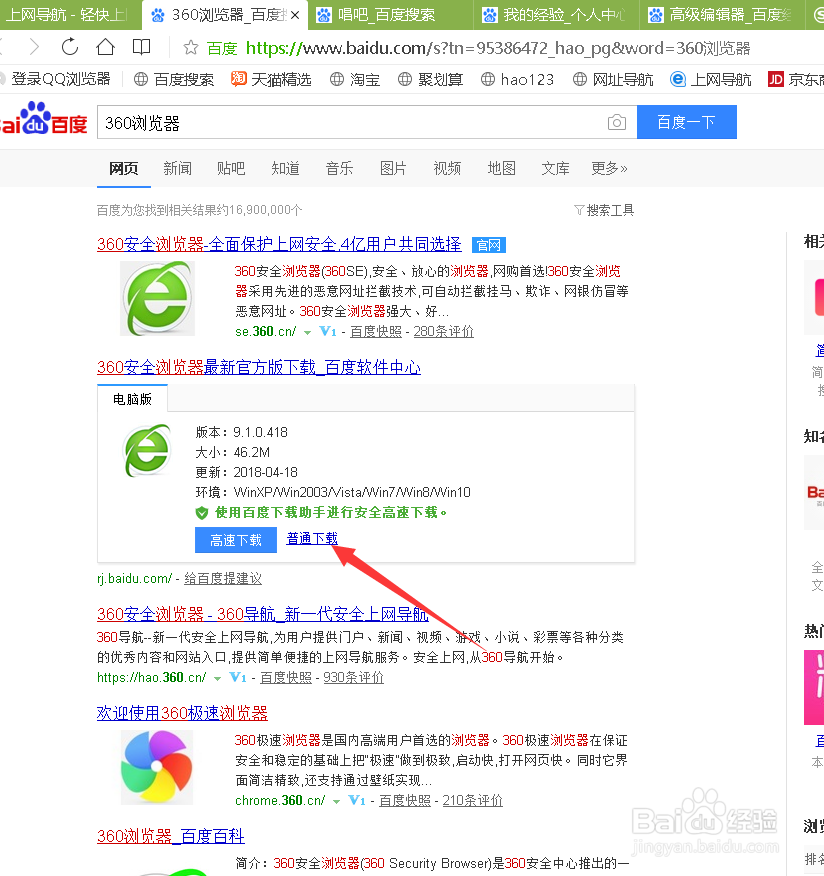Select the 音乐 search category
The image size is (824, 876).
[x=339, y=168]
